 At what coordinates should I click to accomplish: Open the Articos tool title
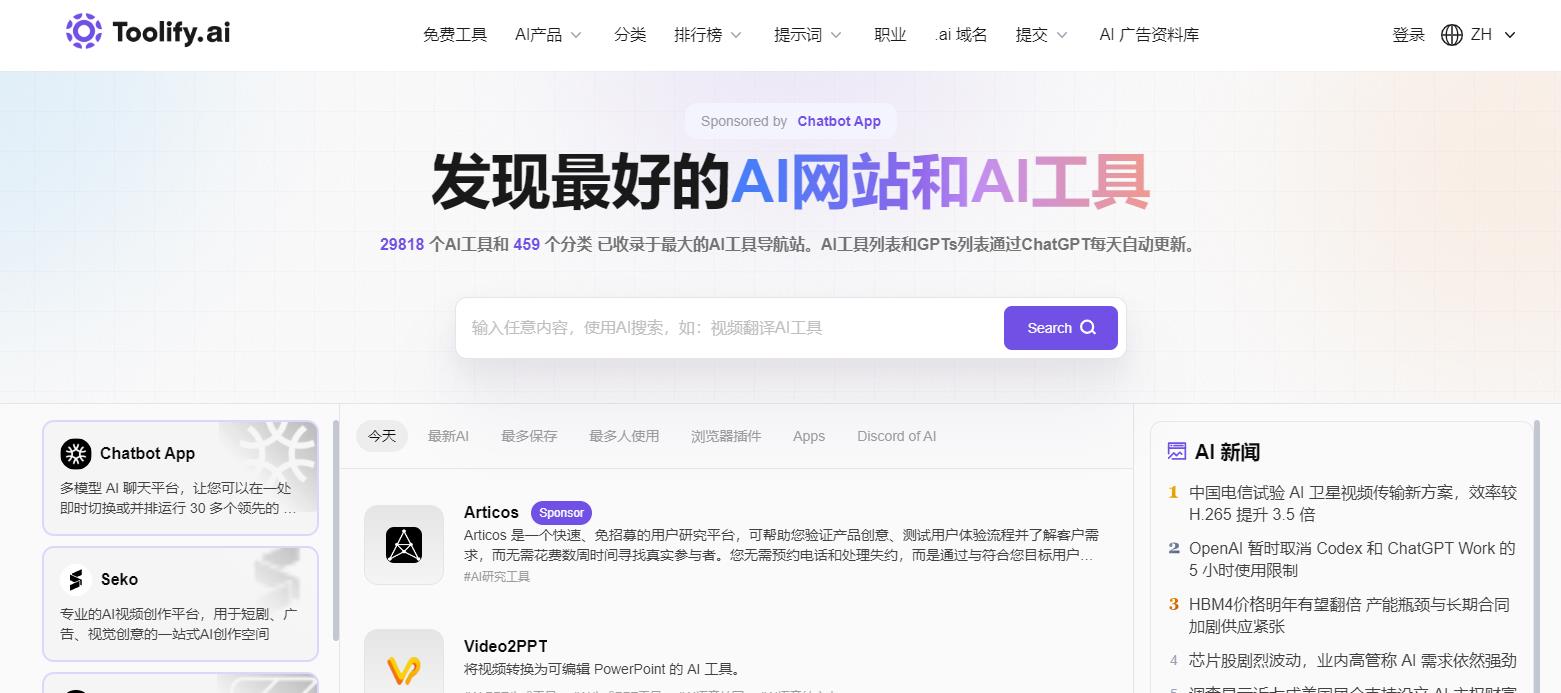[x=491, y=512]
